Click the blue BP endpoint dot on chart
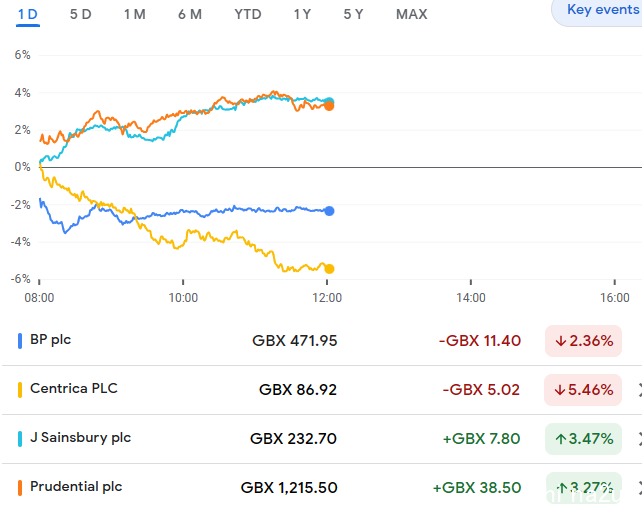This screenshot has width=642, height=506. [329, 211]
